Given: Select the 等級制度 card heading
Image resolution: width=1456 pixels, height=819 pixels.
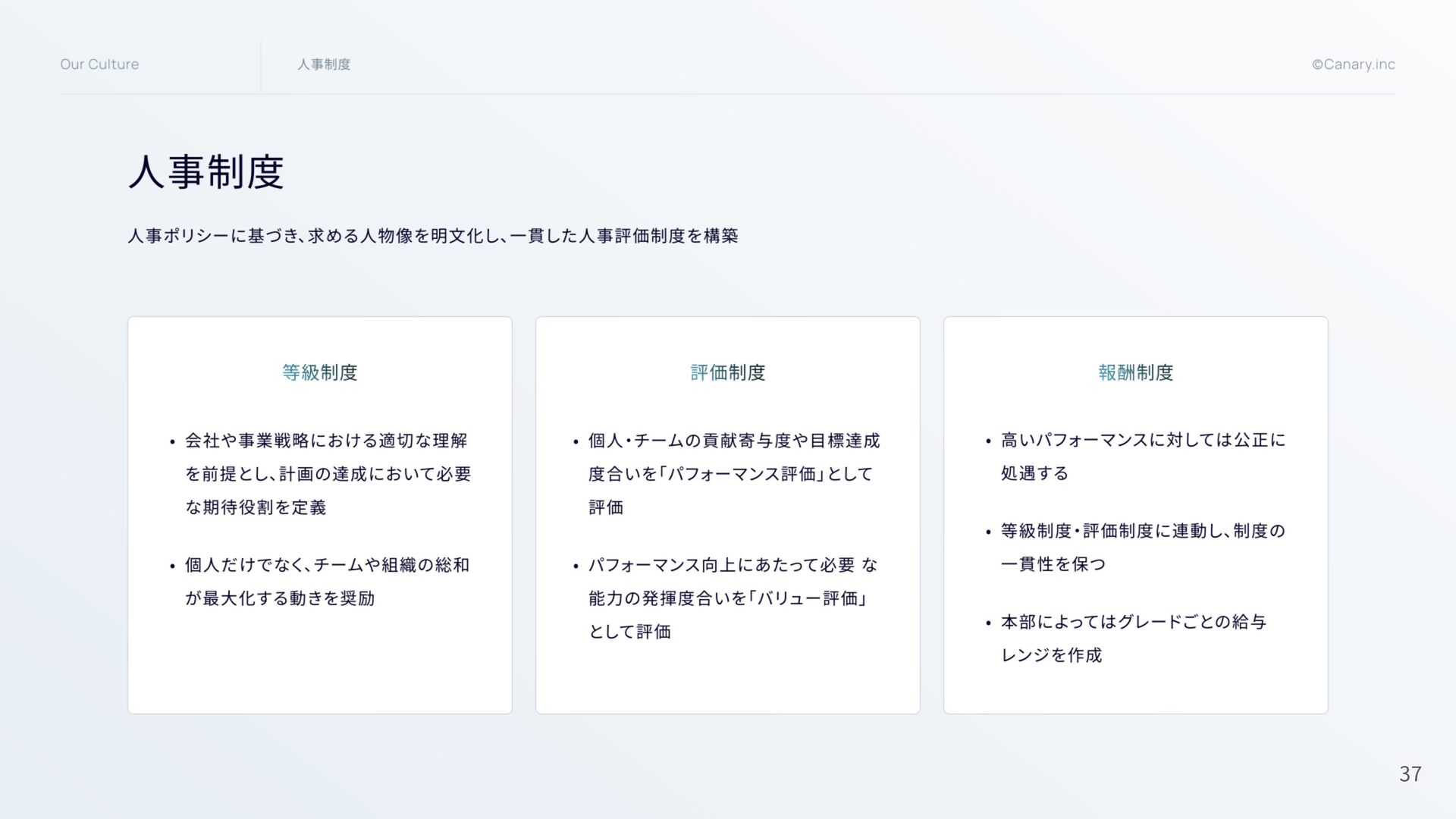Looking at the screenshot, I should coord(319,372).
